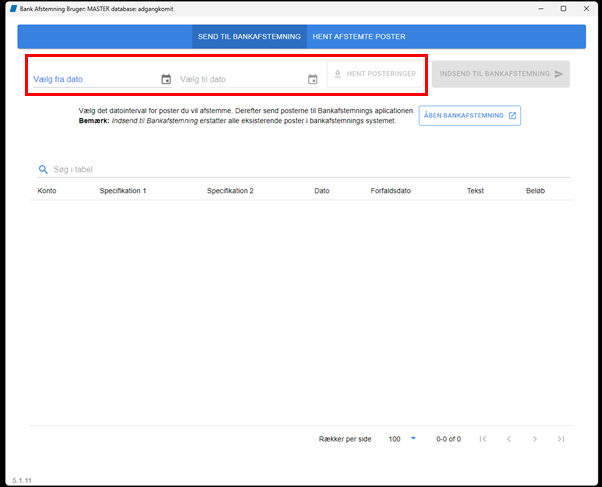Click the Hent Posteringer button
This screenshot has height=487, width=602.
tap(375, 74)
